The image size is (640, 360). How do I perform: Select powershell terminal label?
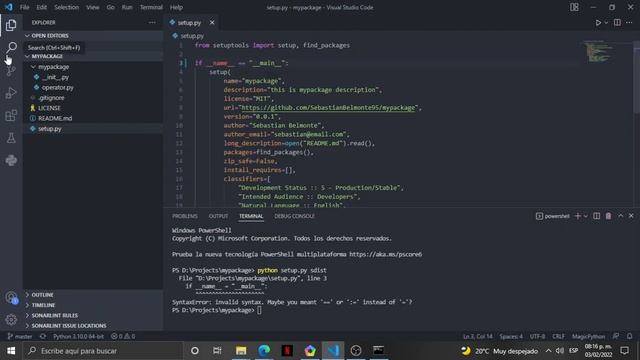553,216
